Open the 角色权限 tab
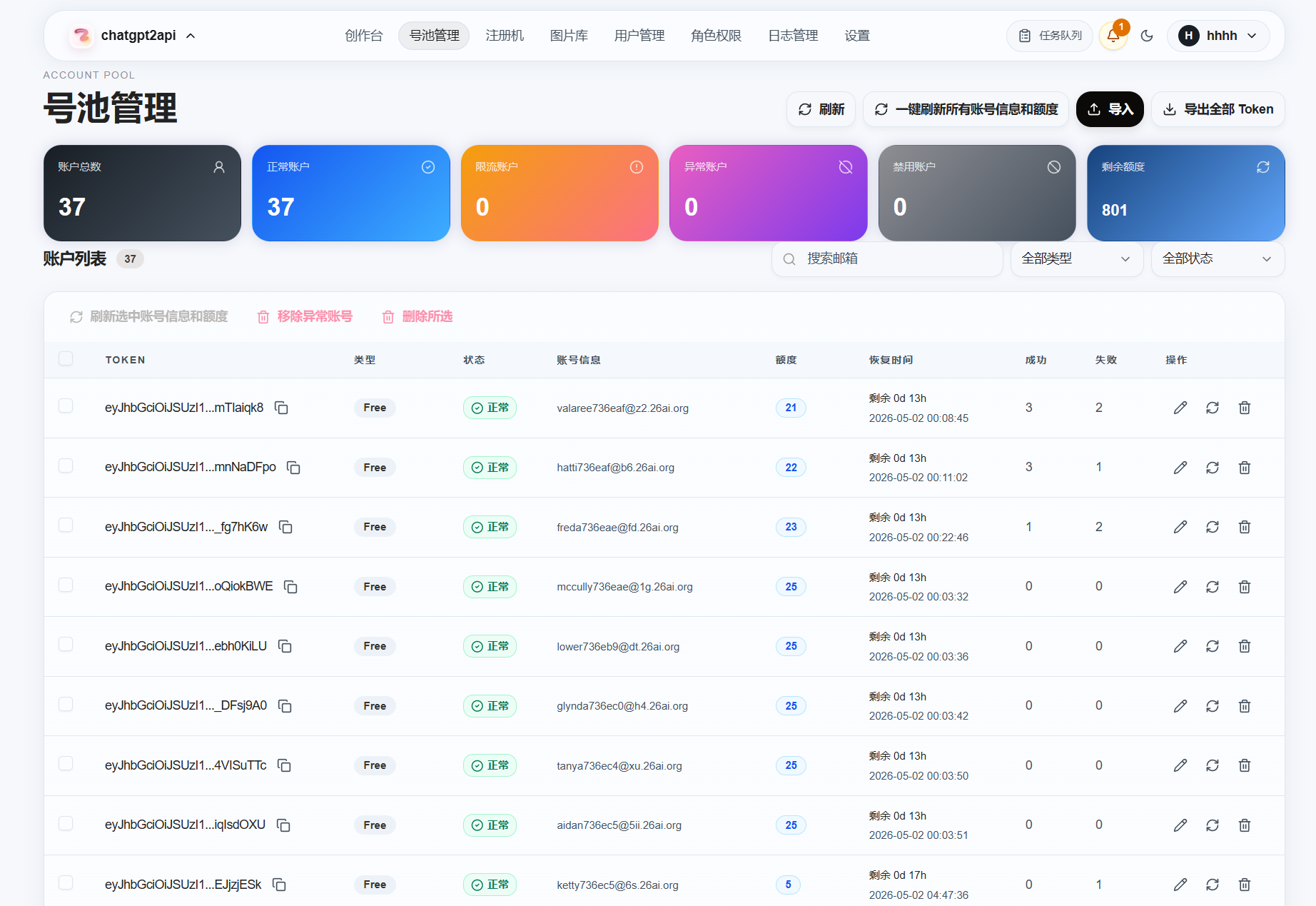This screenshot has width=1316, height=906. click(x=716, y=36)
